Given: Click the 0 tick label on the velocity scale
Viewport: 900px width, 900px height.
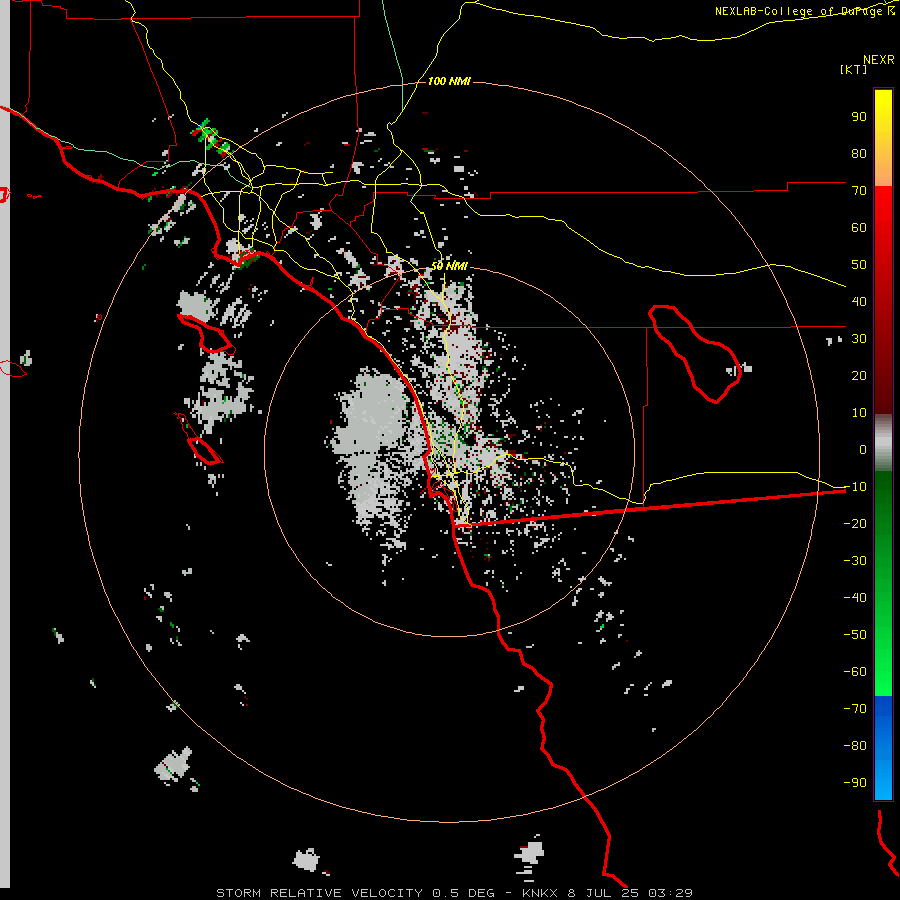Looking at the screenshot, I should coord(863,450).
